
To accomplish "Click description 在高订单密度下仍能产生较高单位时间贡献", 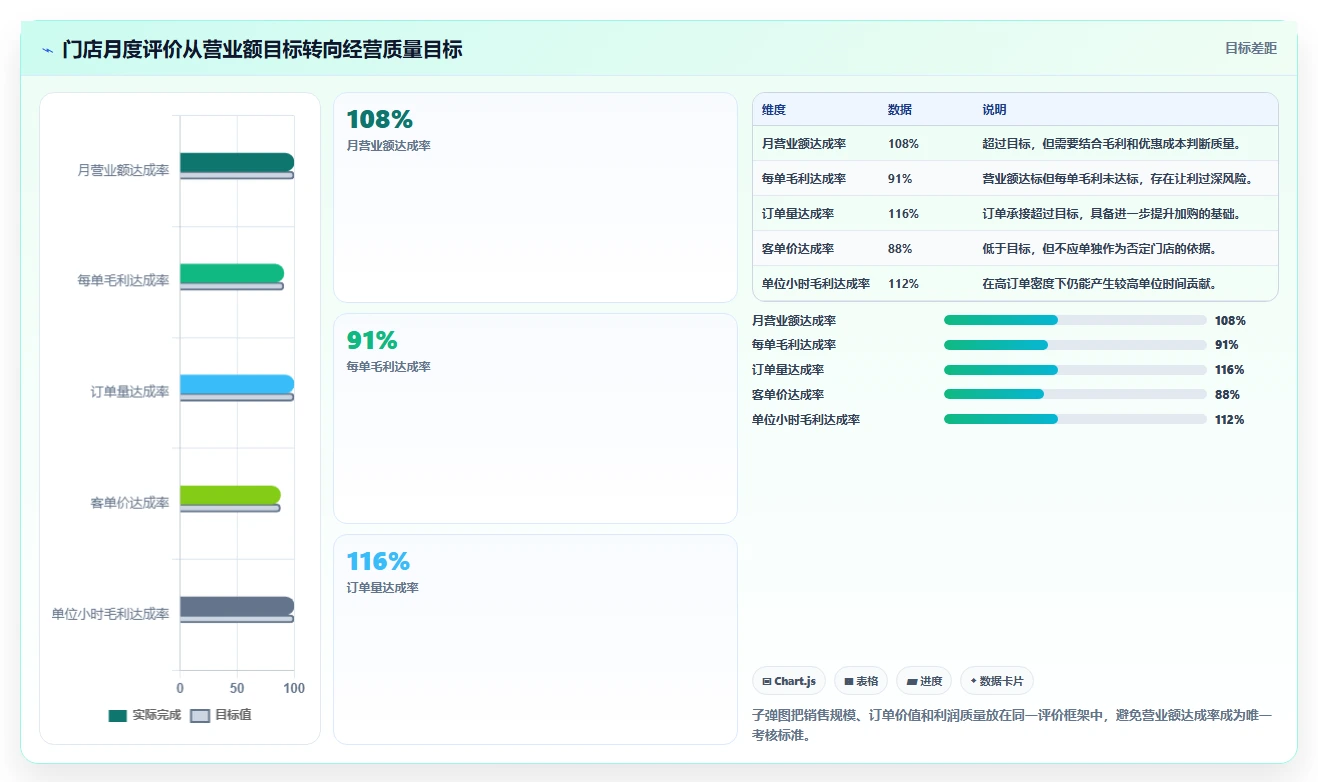I will pyautogui.click(x=1100, y=284).
